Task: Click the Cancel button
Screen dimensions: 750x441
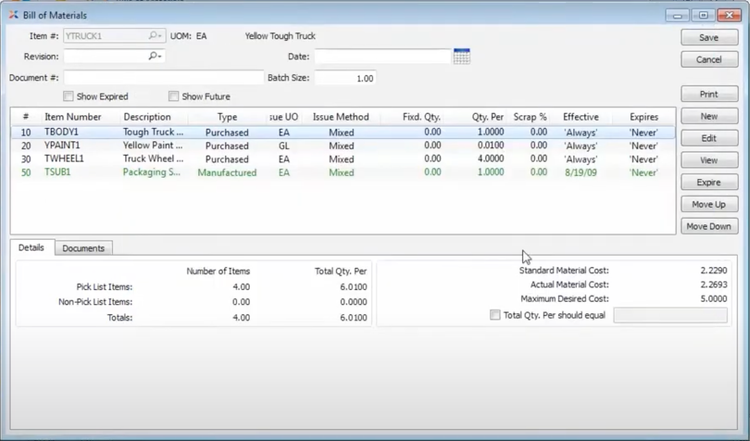Action: [709, 60]
